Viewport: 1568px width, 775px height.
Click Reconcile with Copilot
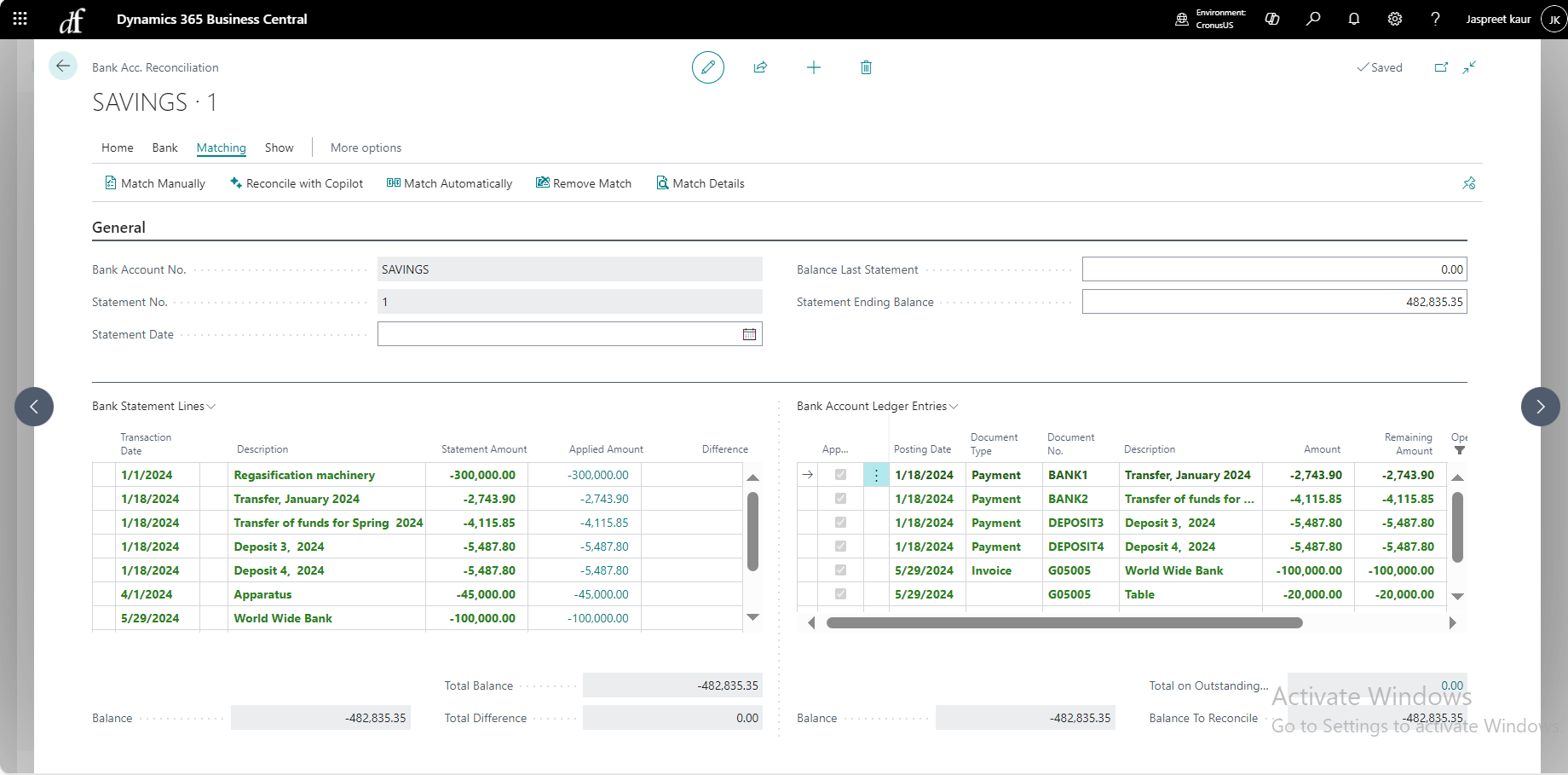(x=297, y=183)
